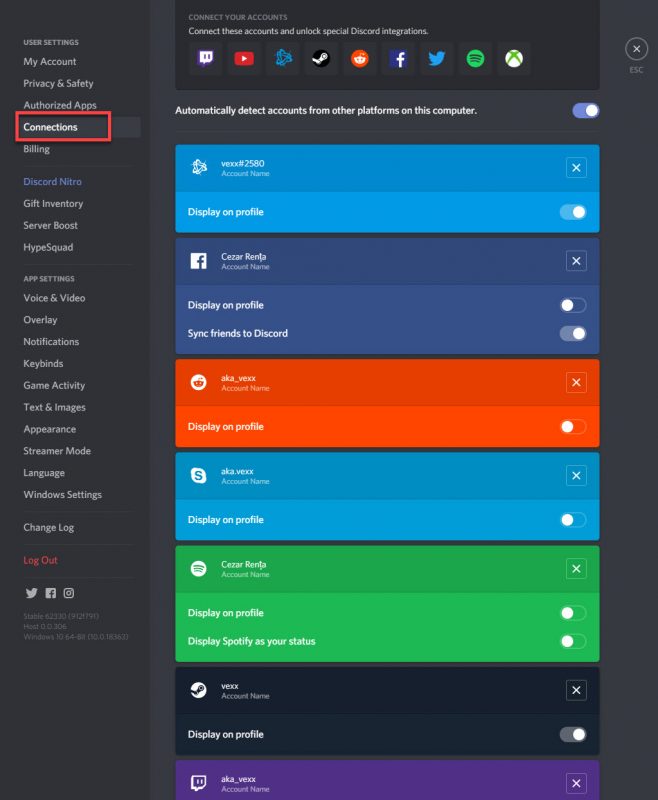Connect a YouTube account icon

pos(244,59)
